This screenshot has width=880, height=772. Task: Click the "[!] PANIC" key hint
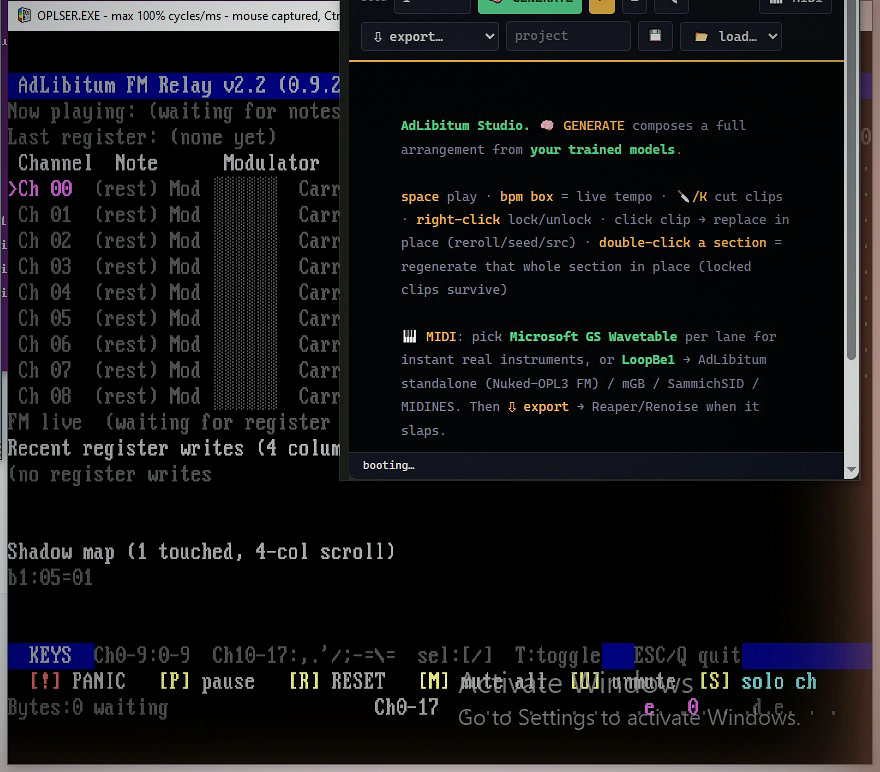click(x=77, y=682)
